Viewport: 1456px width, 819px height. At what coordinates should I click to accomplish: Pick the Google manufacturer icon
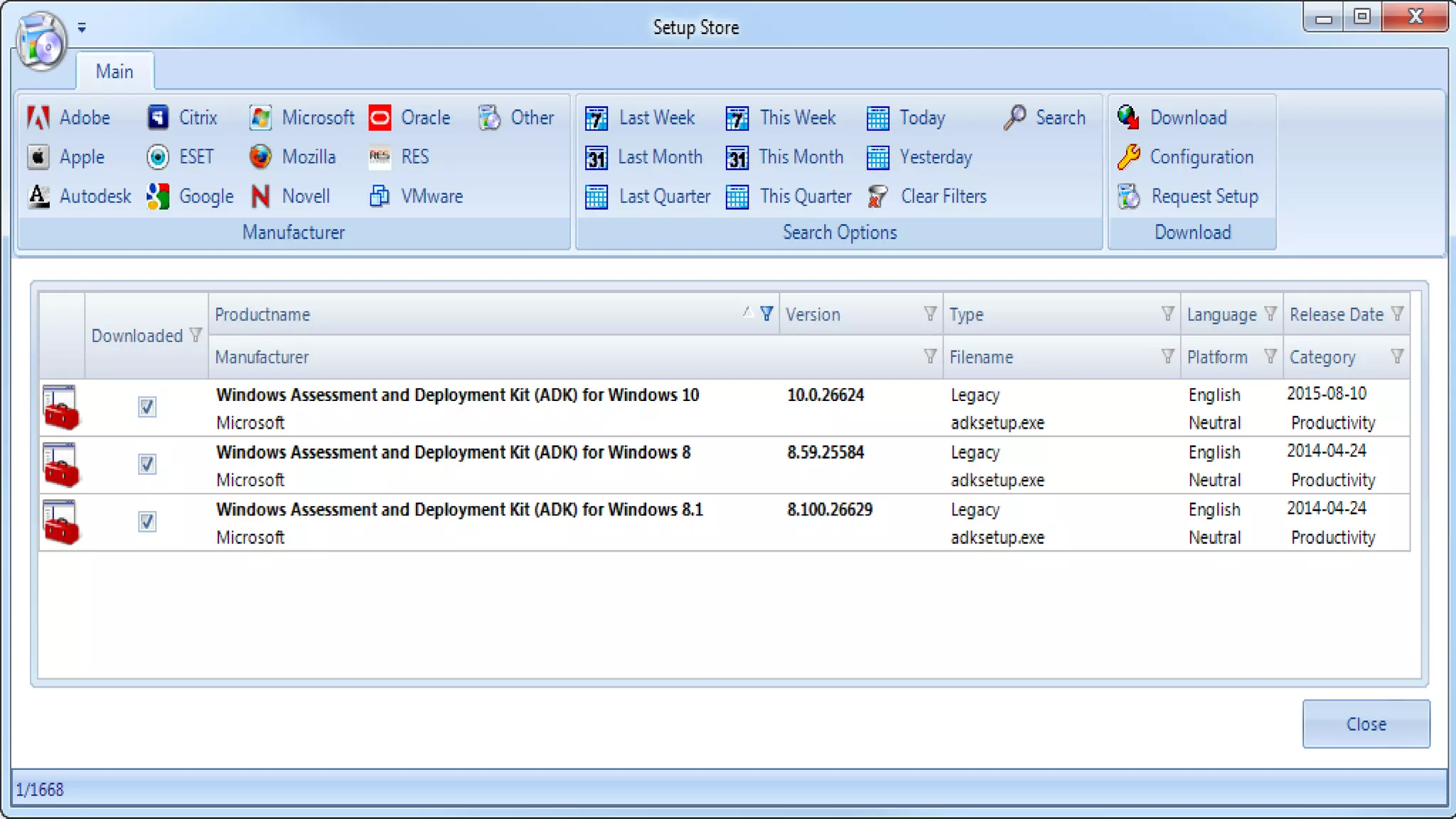[158, 196]
